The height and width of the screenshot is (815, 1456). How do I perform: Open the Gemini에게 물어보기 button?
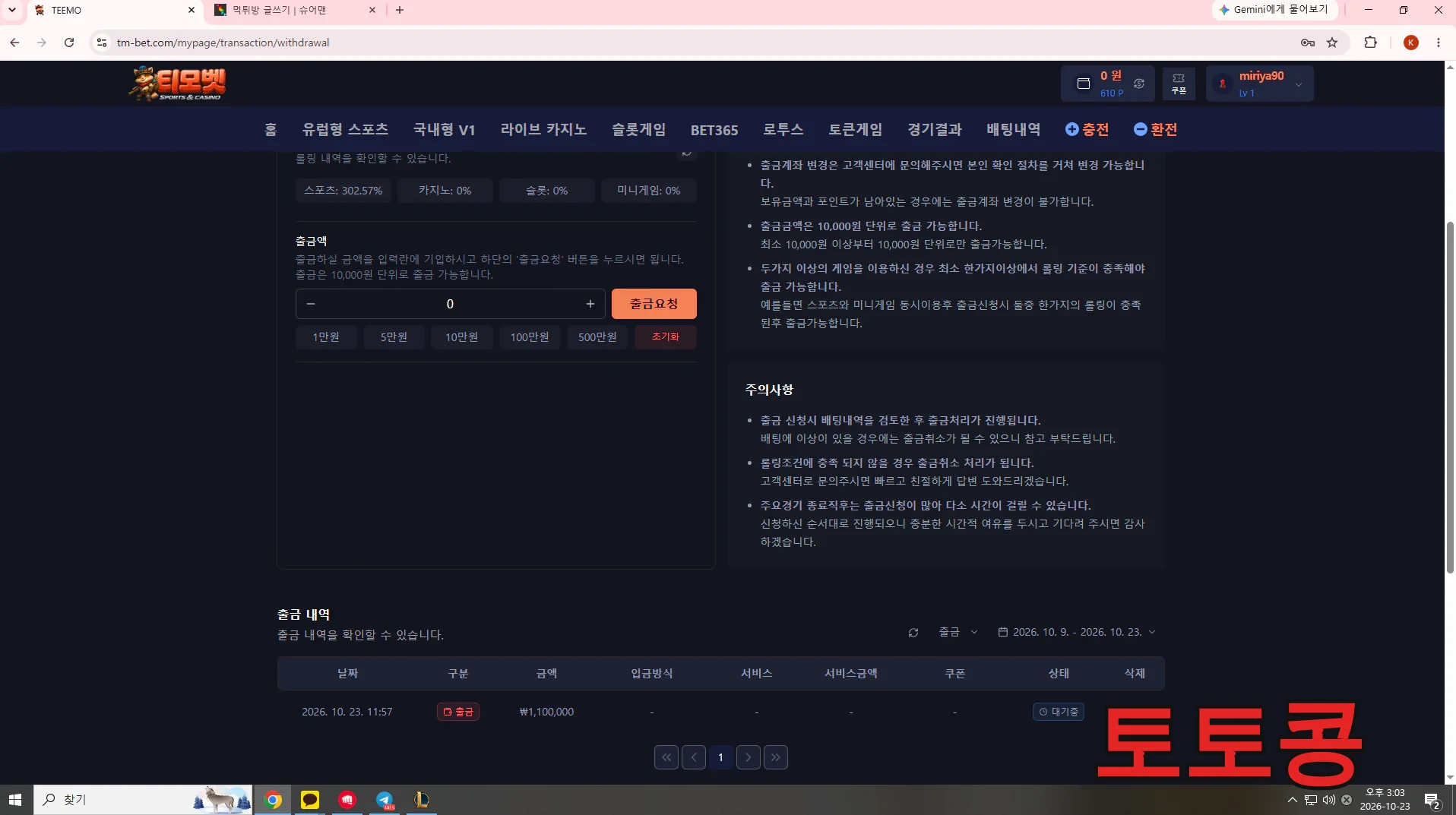pyautogui.click(x=1274, y=10)
